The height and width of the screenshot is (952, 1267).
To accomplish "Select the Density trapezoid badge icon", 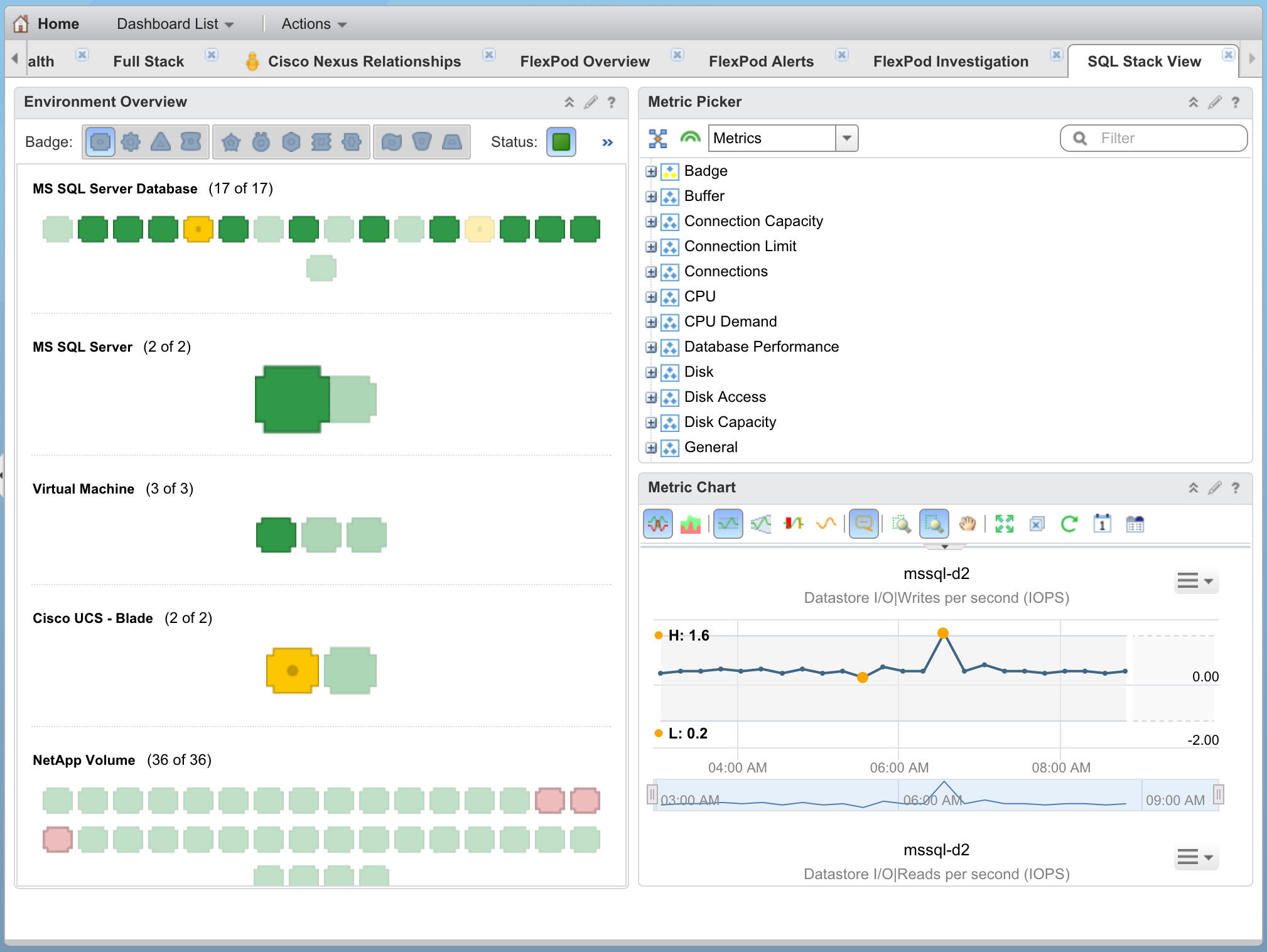I will (x=452, y=142).
